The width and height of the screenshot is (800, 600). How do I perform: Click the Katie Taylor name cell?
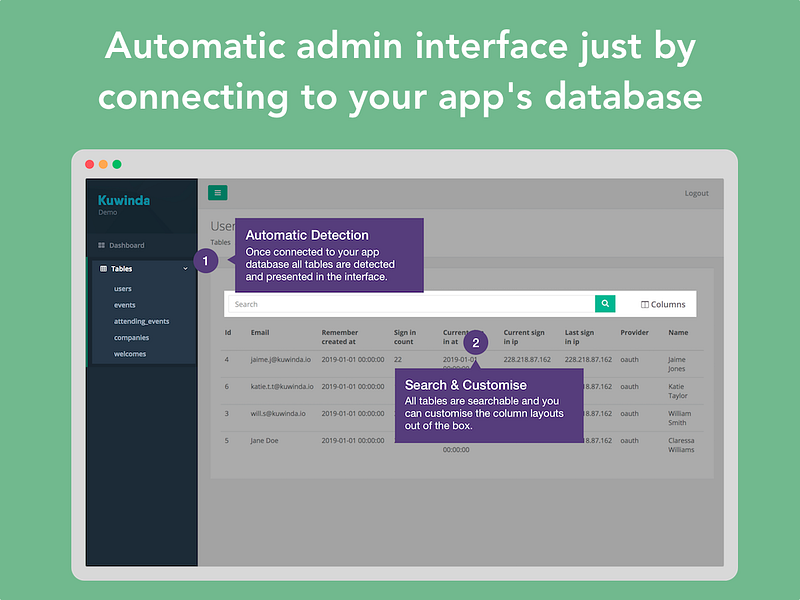tap(678, 391)
